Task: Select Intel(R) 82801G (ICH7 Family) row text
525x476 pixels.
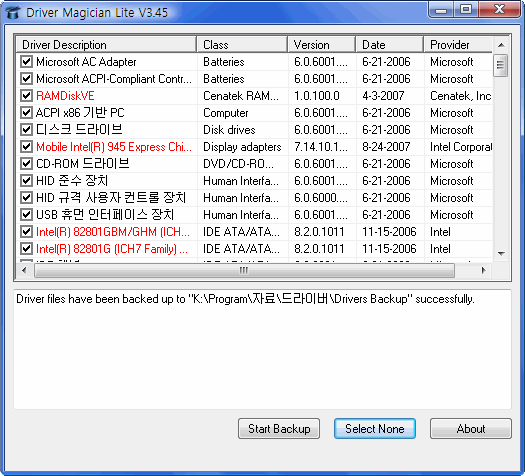Action: [112, 249]
